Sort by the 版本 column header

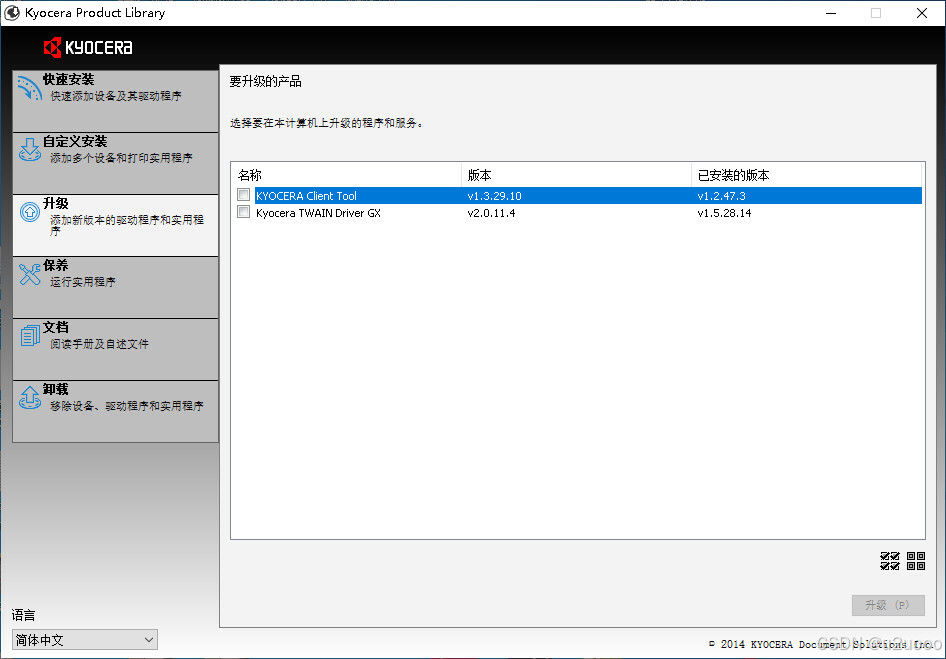tap(576, 176)
